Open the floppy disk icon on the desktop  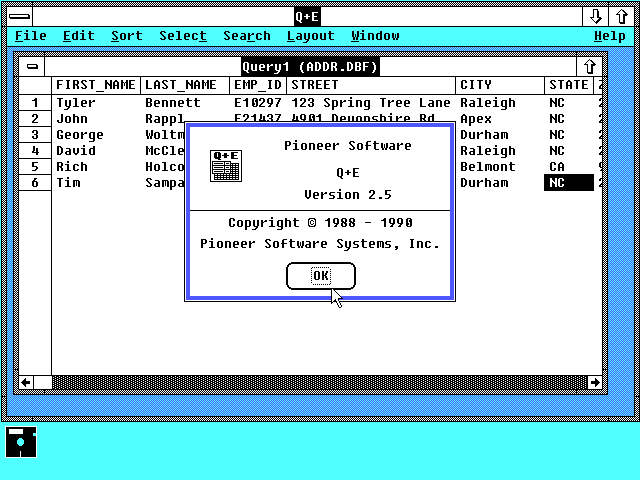tap(21, 441)
